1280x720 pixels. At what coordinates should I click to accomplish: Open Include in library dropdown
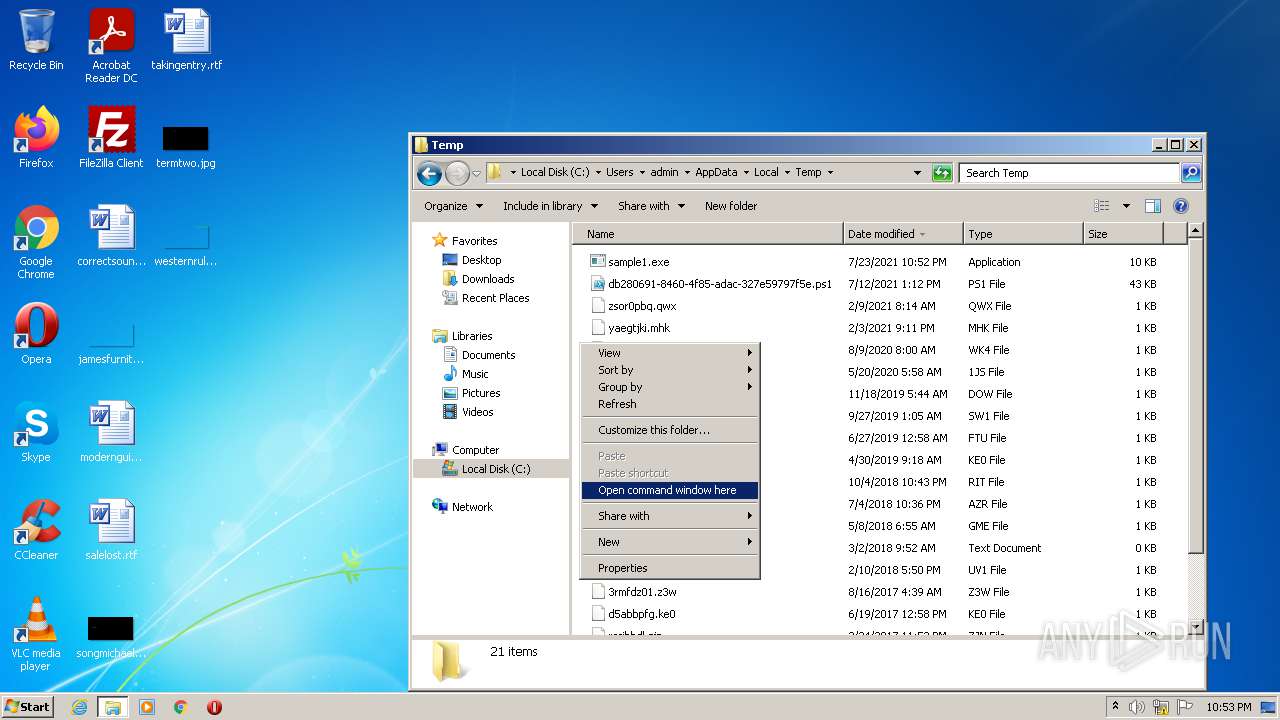tap(550, 206)
